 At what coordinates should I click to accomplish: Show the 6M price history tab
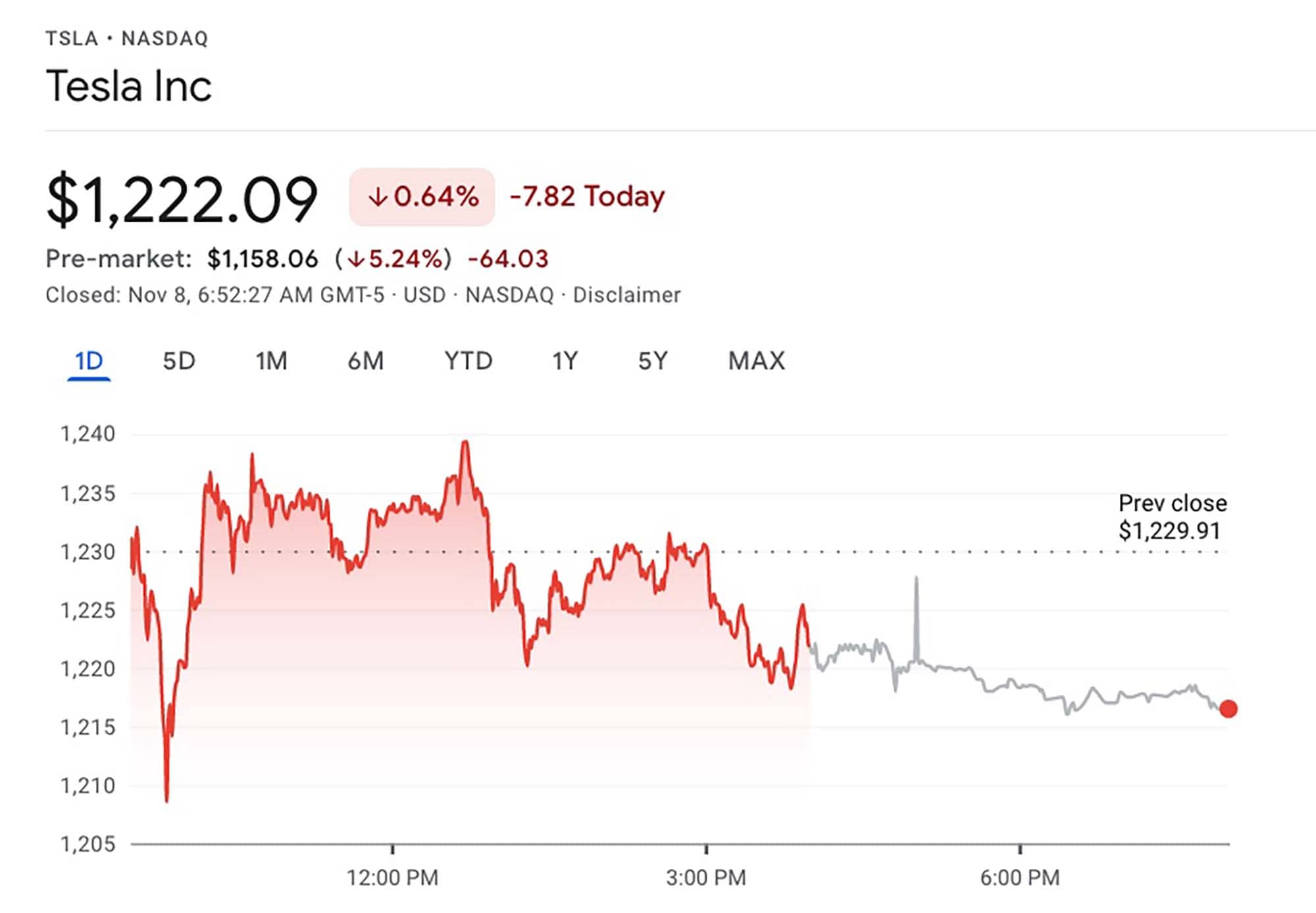point(365,361)
